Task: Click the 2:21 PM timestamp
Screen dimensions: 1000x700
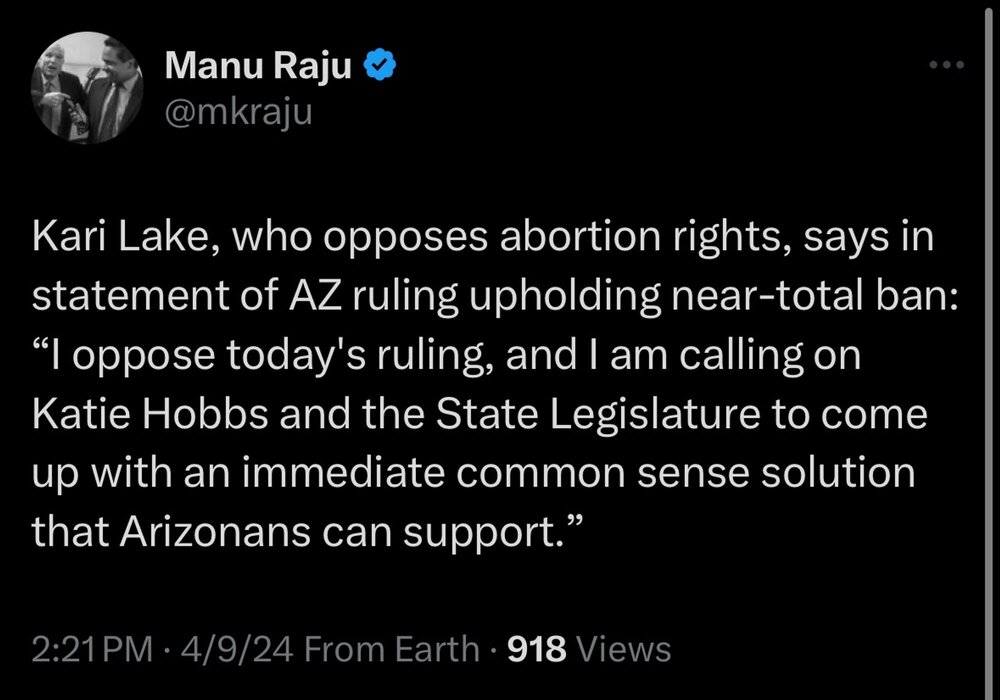Action: (92, 649)
